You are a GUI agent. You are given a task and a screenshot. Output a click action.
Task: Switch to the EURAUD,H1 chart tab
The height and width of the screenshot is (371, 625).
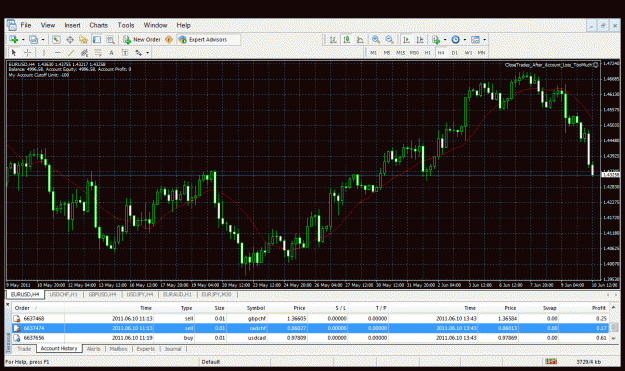tap(177, 294)
